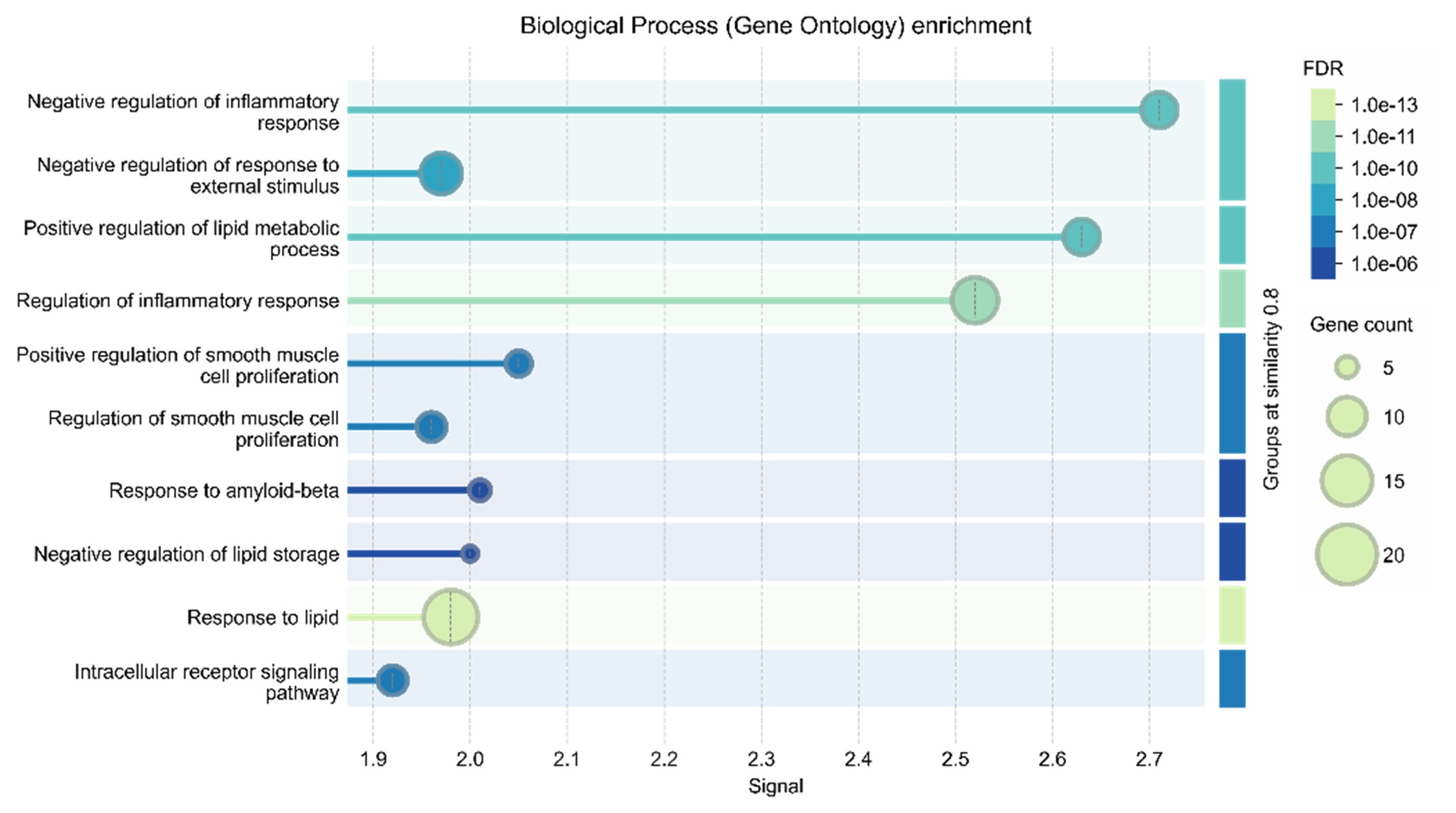Click the "Groups at similarity 0.8" label

(x=1270, y=389)
